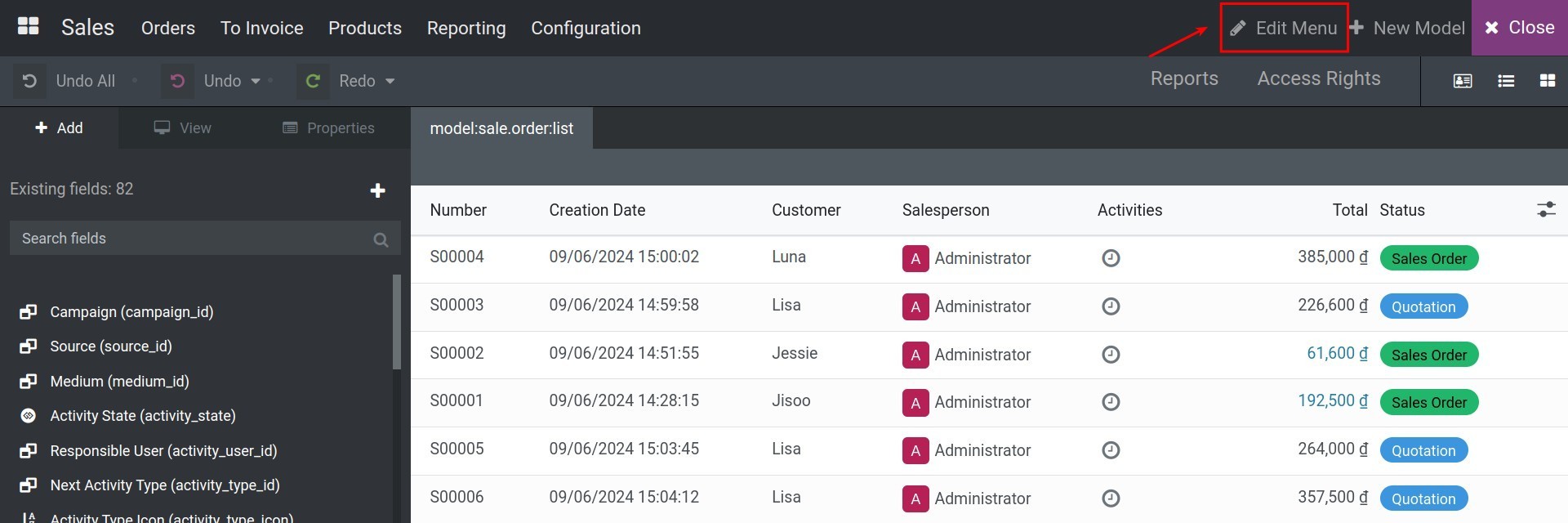Open optional columns settings icon
1568x523 pixels.
(x=1546, y=210)
